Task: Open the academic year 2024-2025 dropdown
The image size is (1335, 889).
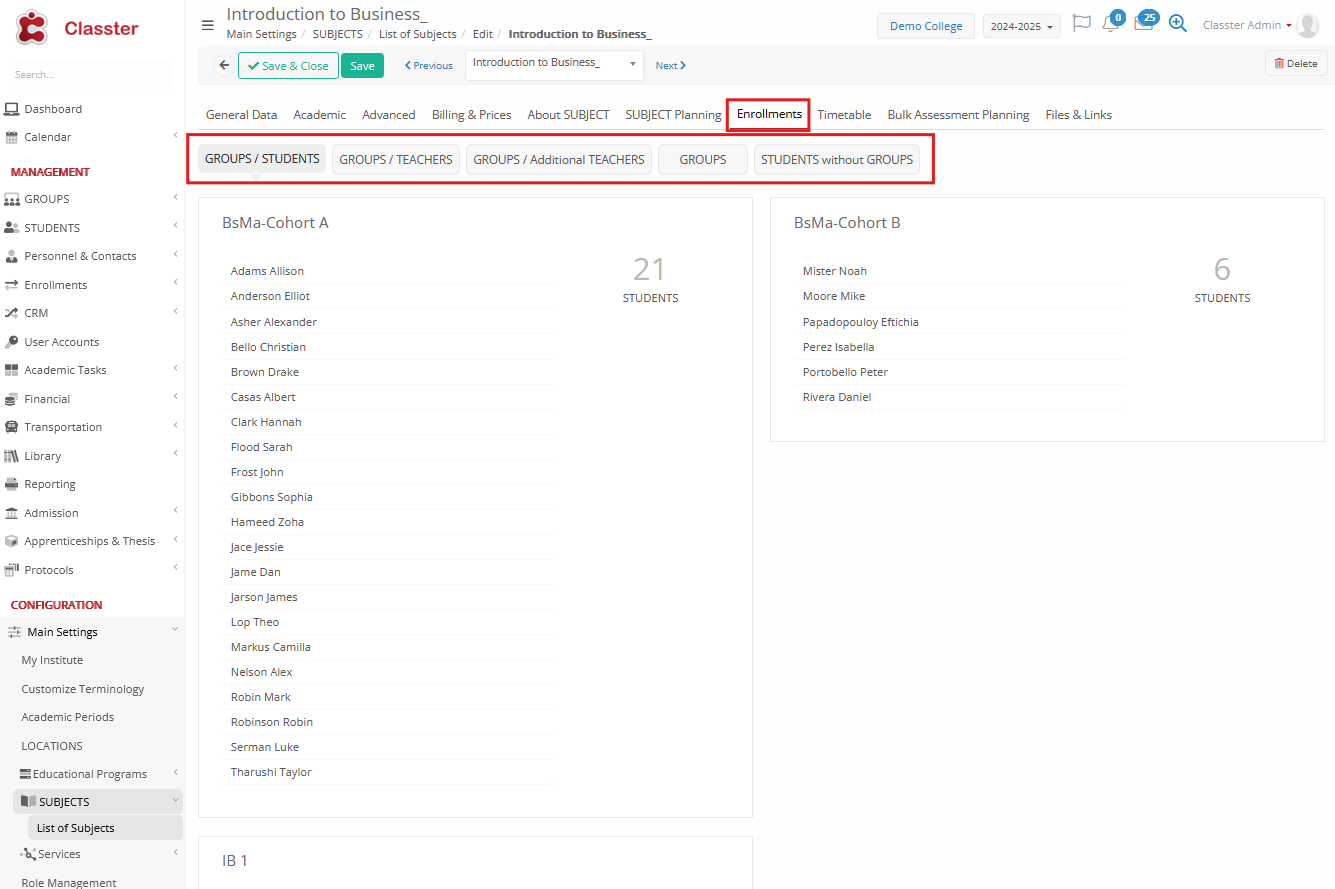Action: pyautogui.click(x=1021, y=27)
